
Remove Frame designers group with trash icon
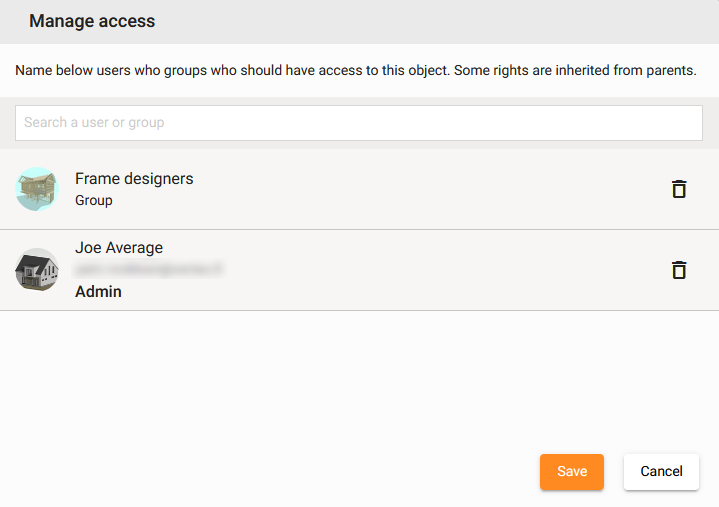679,189
